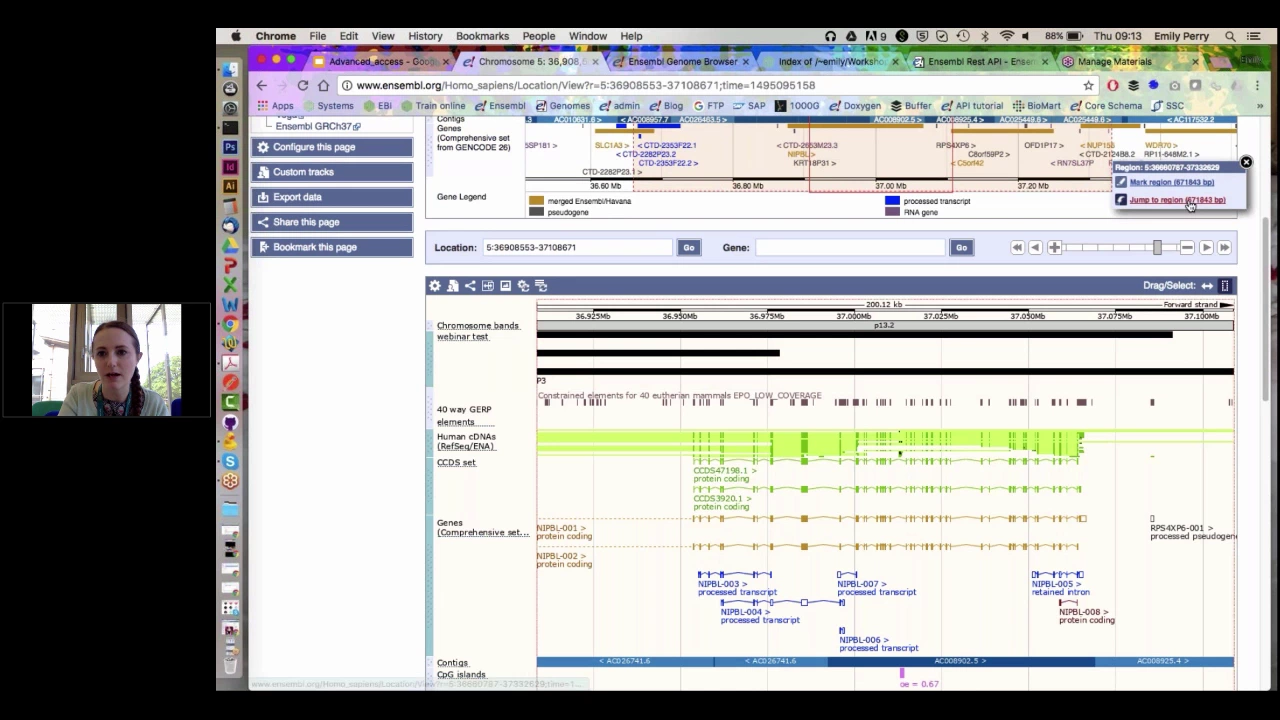Jump far right with the double-arrow navigation button
The height and width of the screenshot is (720, 1280).
pyautogui.click(x=1224, y=247)
